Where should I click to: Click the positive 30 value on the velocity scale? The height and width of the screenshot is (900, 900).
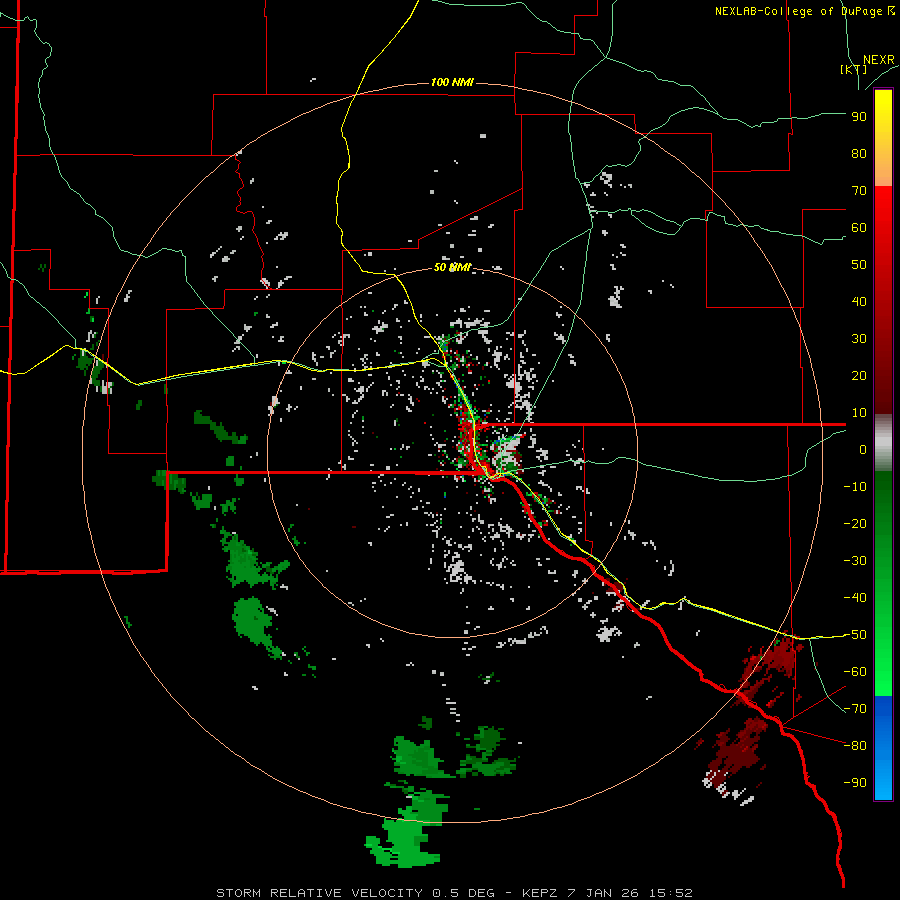tap(859, 339)
